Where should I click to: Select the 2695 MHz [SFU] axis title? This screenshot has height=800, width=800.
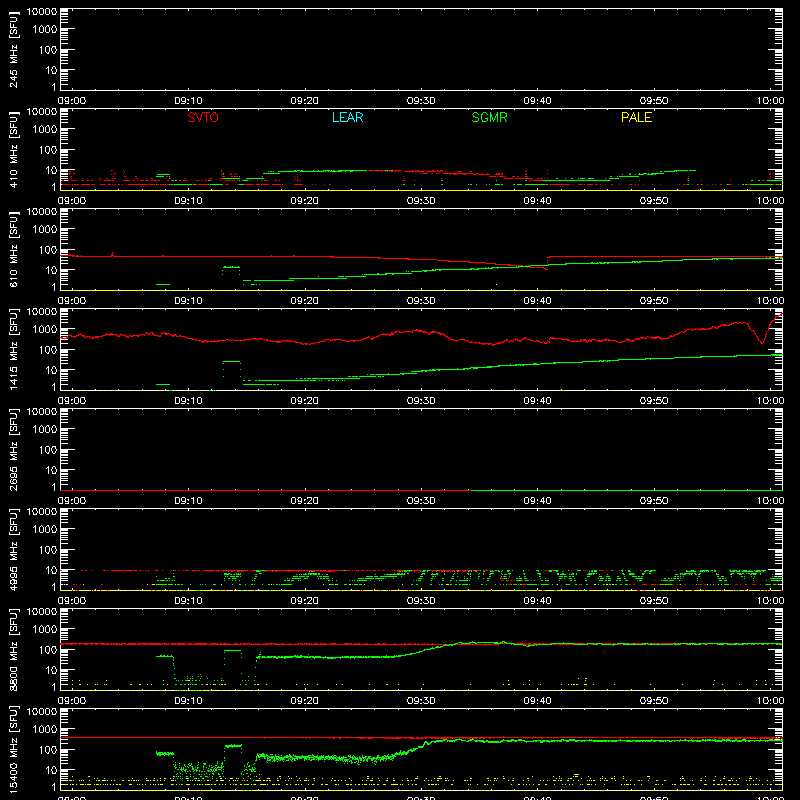click(13, 449)
